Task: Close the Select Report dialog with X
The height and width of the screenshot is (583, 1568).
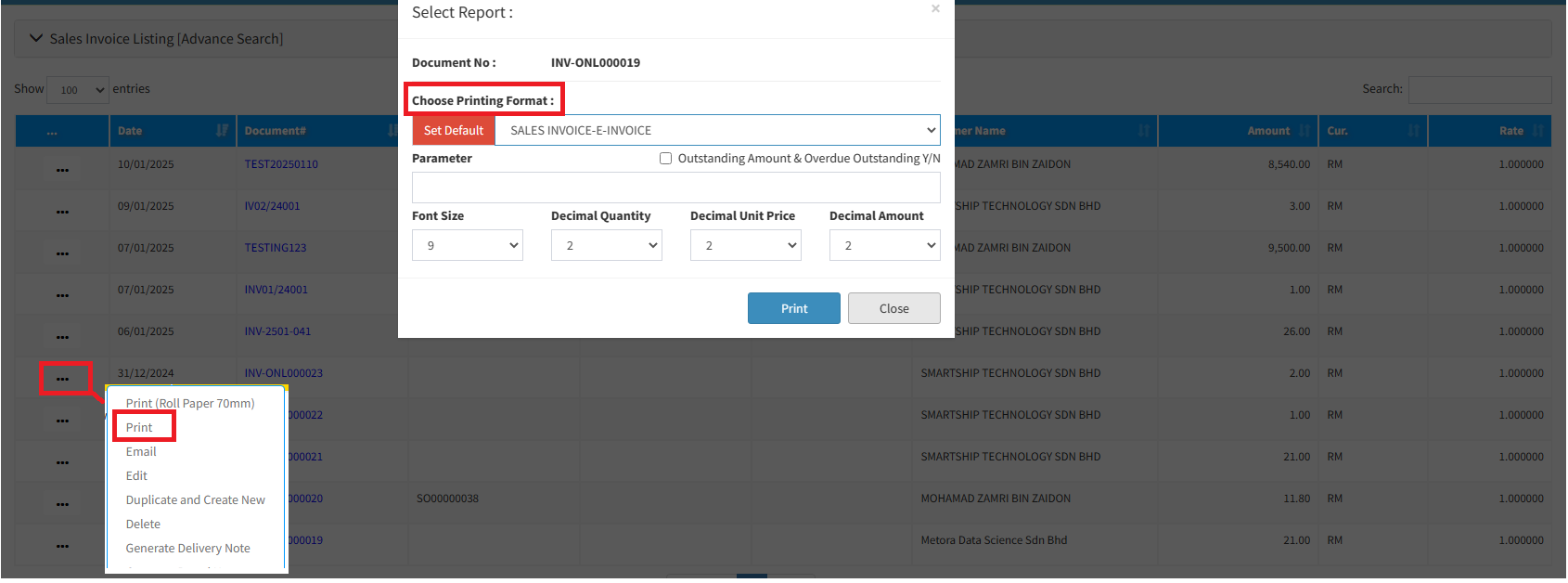Action: 935,9
